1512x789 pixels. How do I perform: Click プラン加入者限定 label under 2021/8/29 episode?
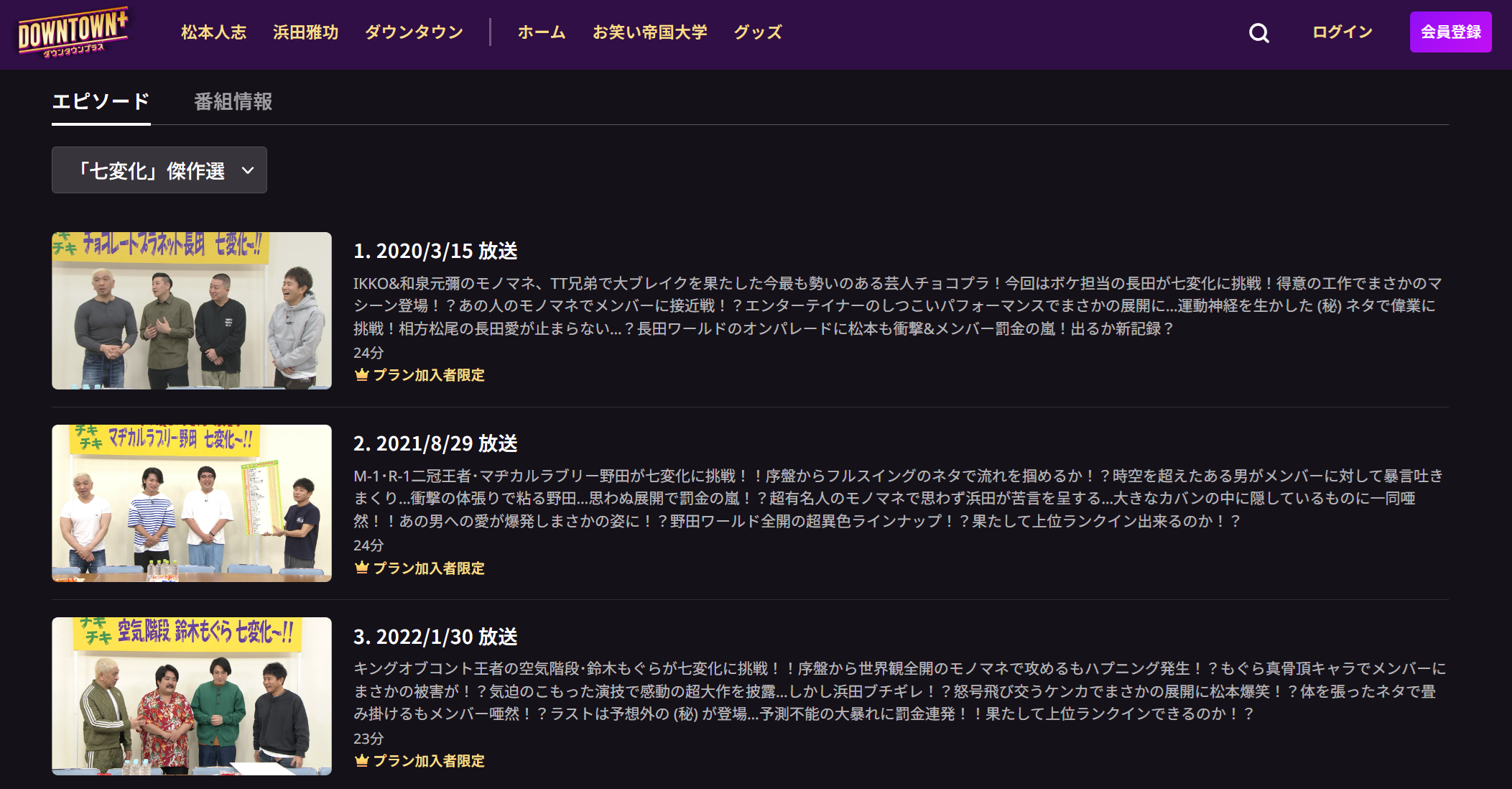[x=429, y=568]
